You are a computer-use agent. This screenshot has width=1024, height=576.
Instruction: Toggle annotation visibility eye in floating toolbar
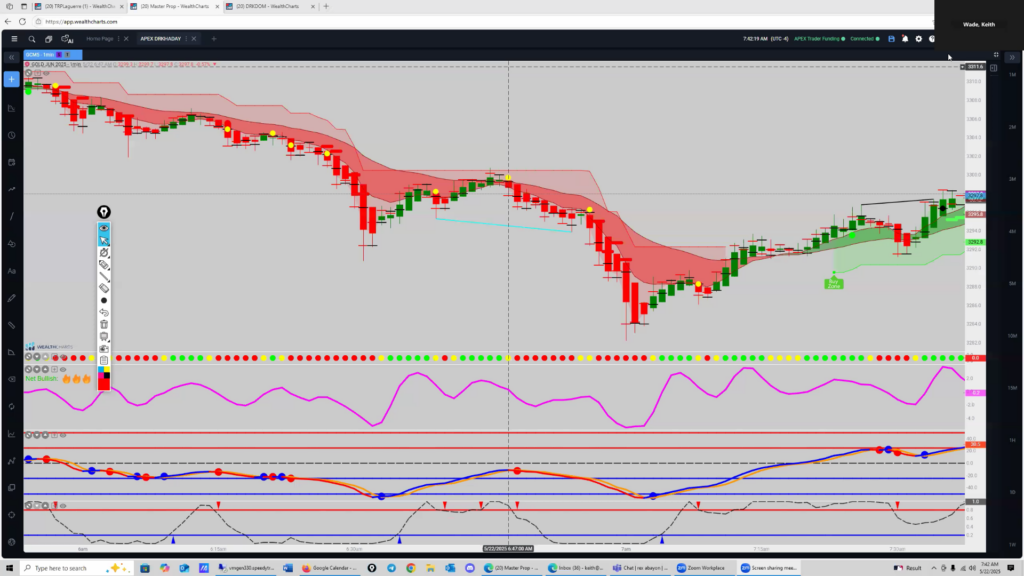(104, 228)
